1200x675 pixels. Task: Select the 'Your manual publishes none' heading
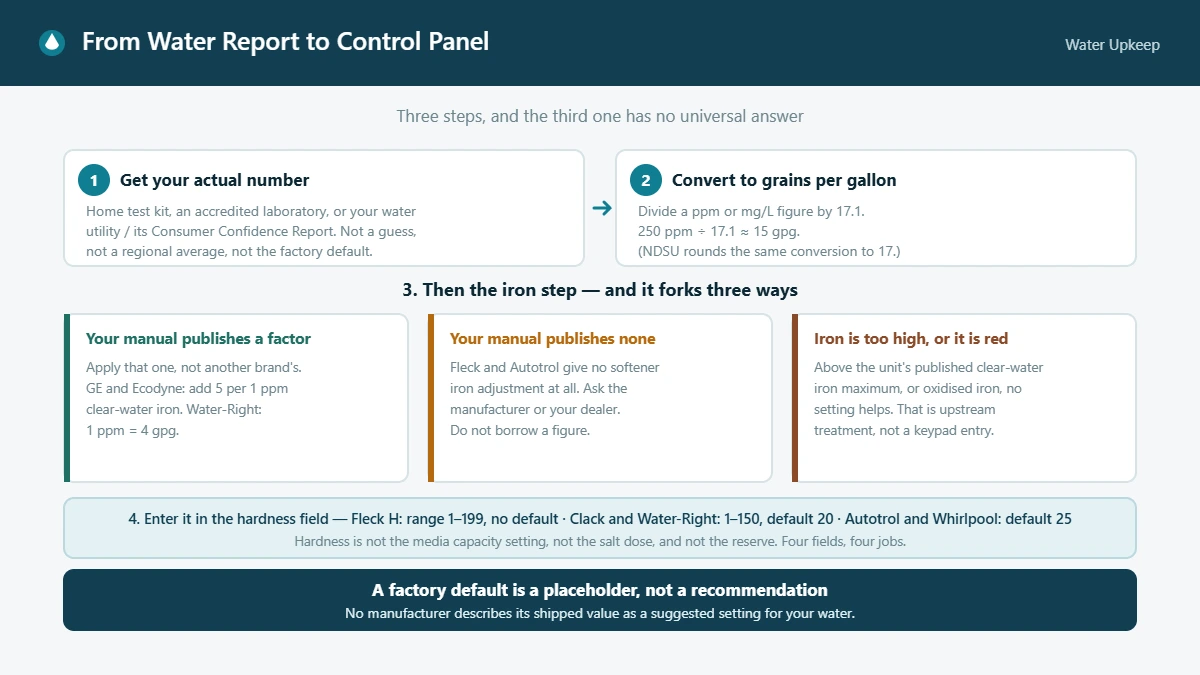tap(553, 339)
